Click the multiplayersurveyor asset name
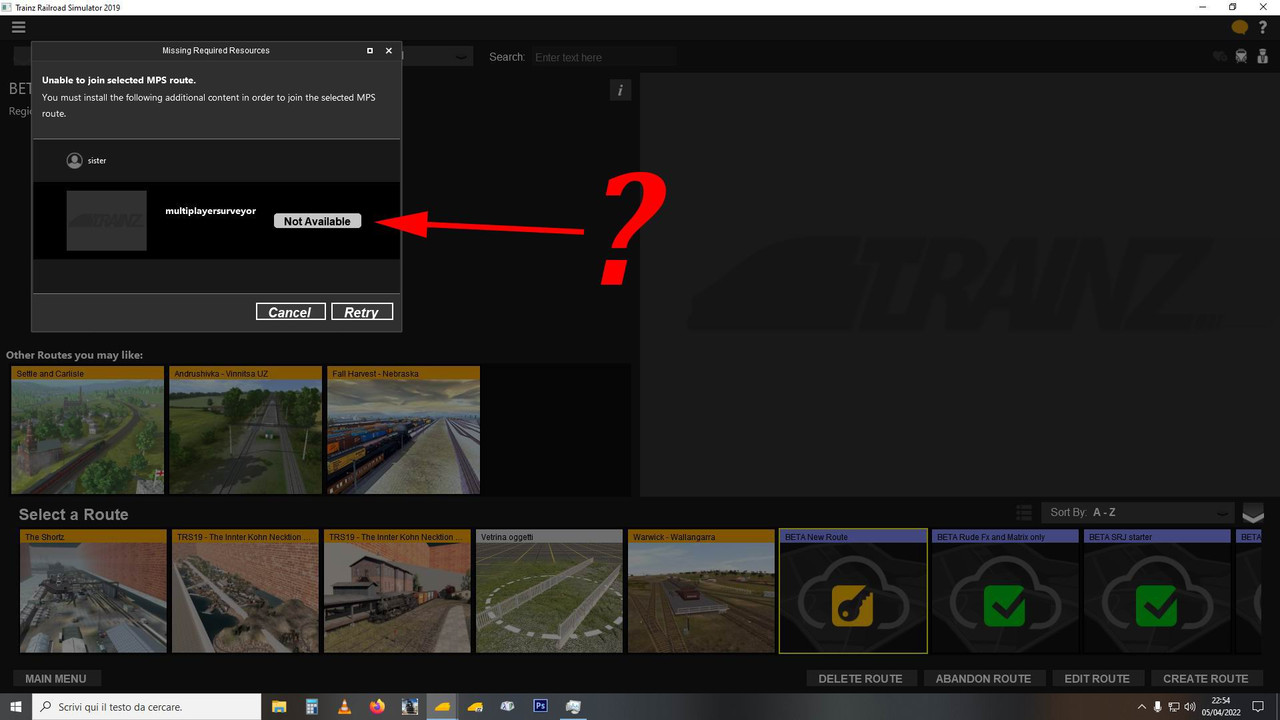Screen dimensions: 1280x720 point(211,211)
